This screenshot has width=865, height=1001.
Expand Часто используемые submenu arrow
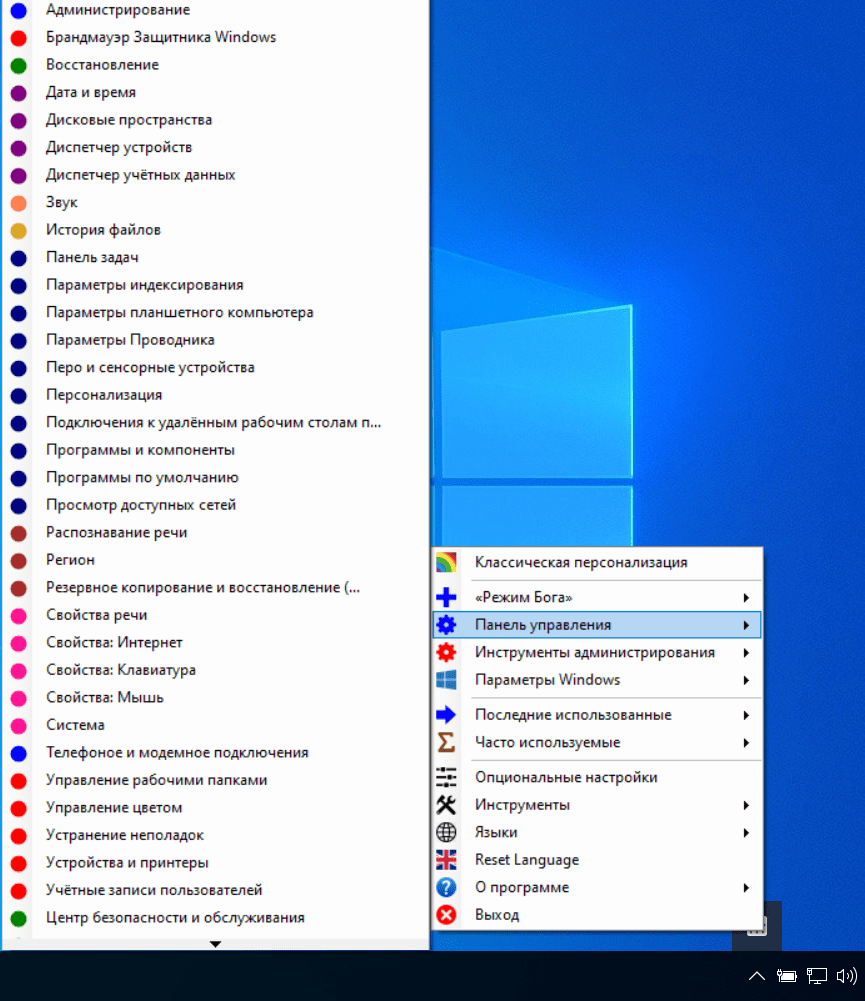746,742
